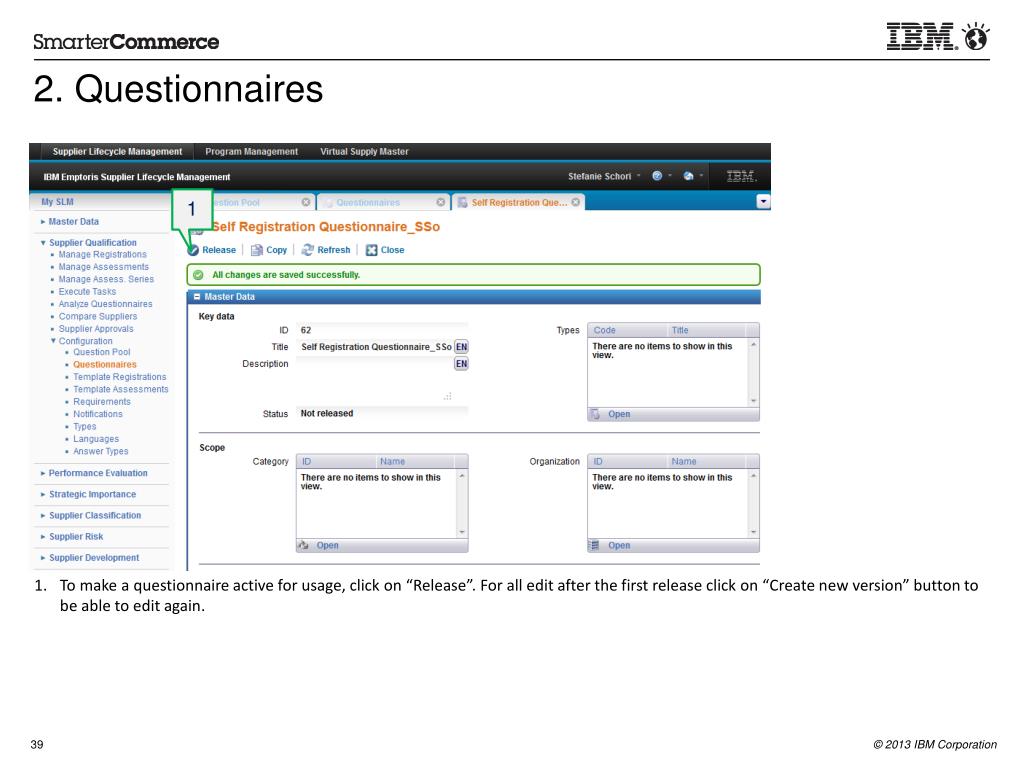Click the Refresh arrows icon
The image size is (1024, 768).
308,250
